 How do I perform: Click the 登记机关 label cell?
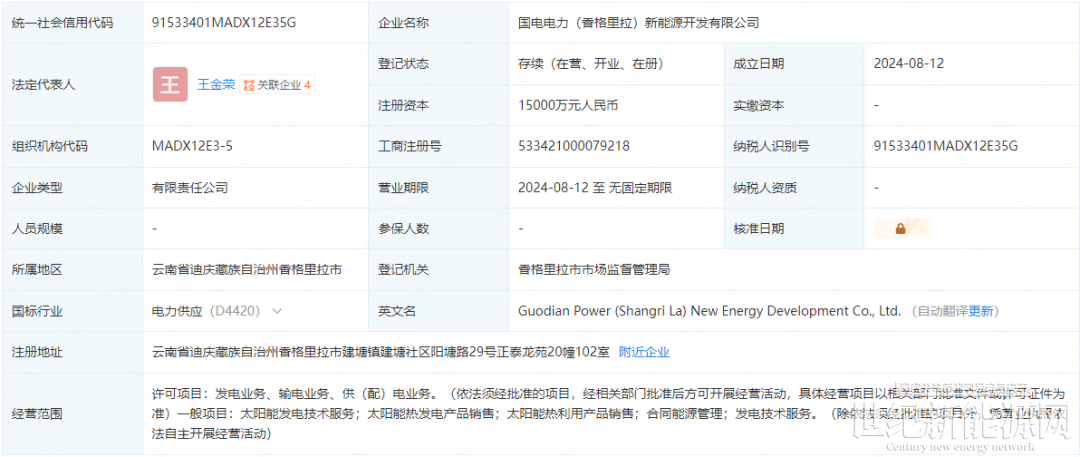437,270
